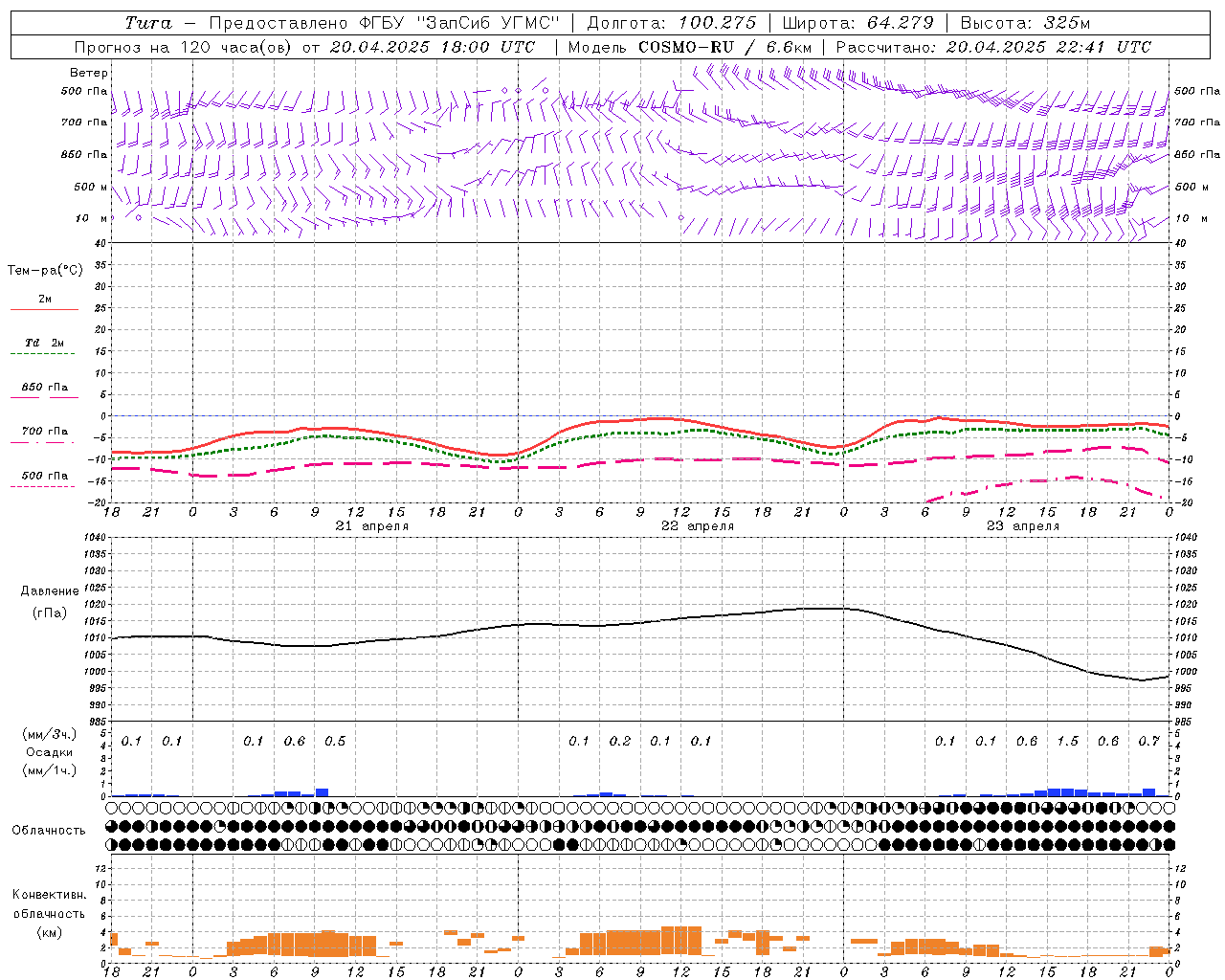The width and height of the screenshot is (1225, 980).
Task: Click the "Модель COSMO-RU / 6.6км" label
Action: [690, 47]
